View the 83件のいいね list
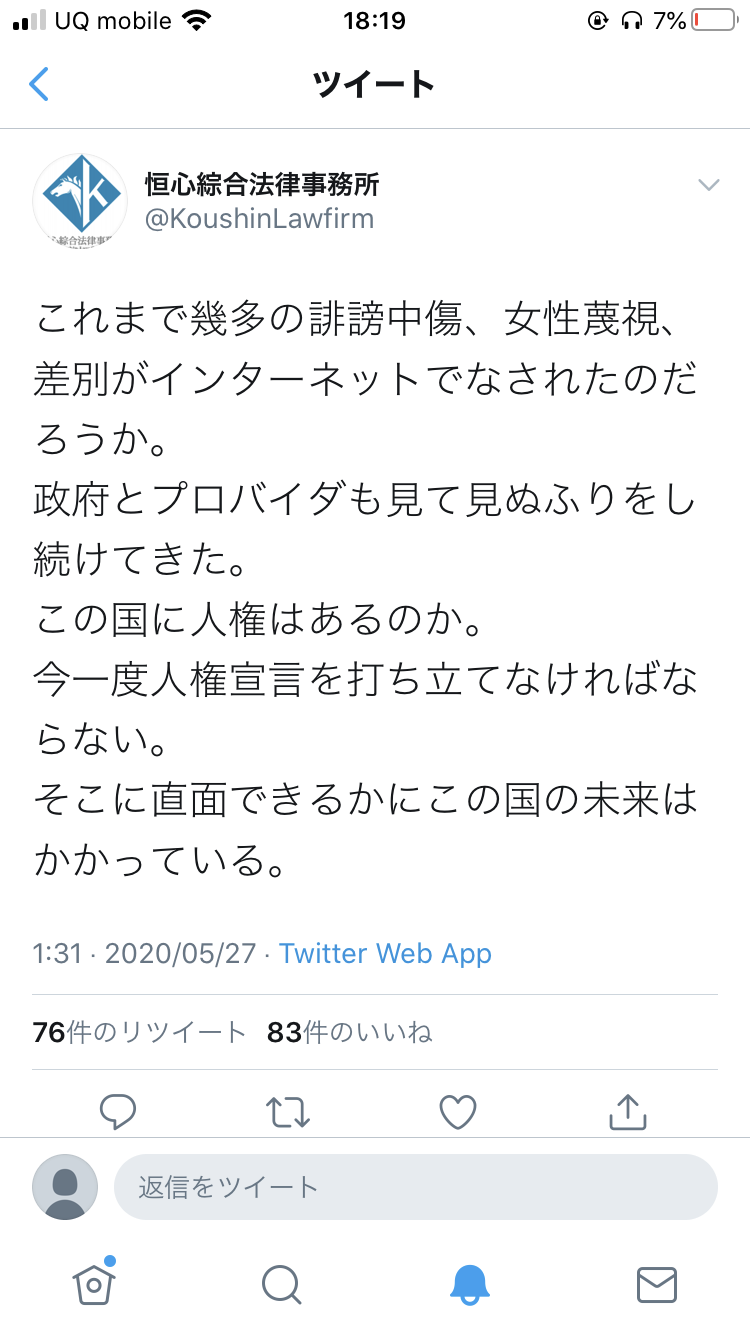The image size is (750, 1334). [350, 1032]
